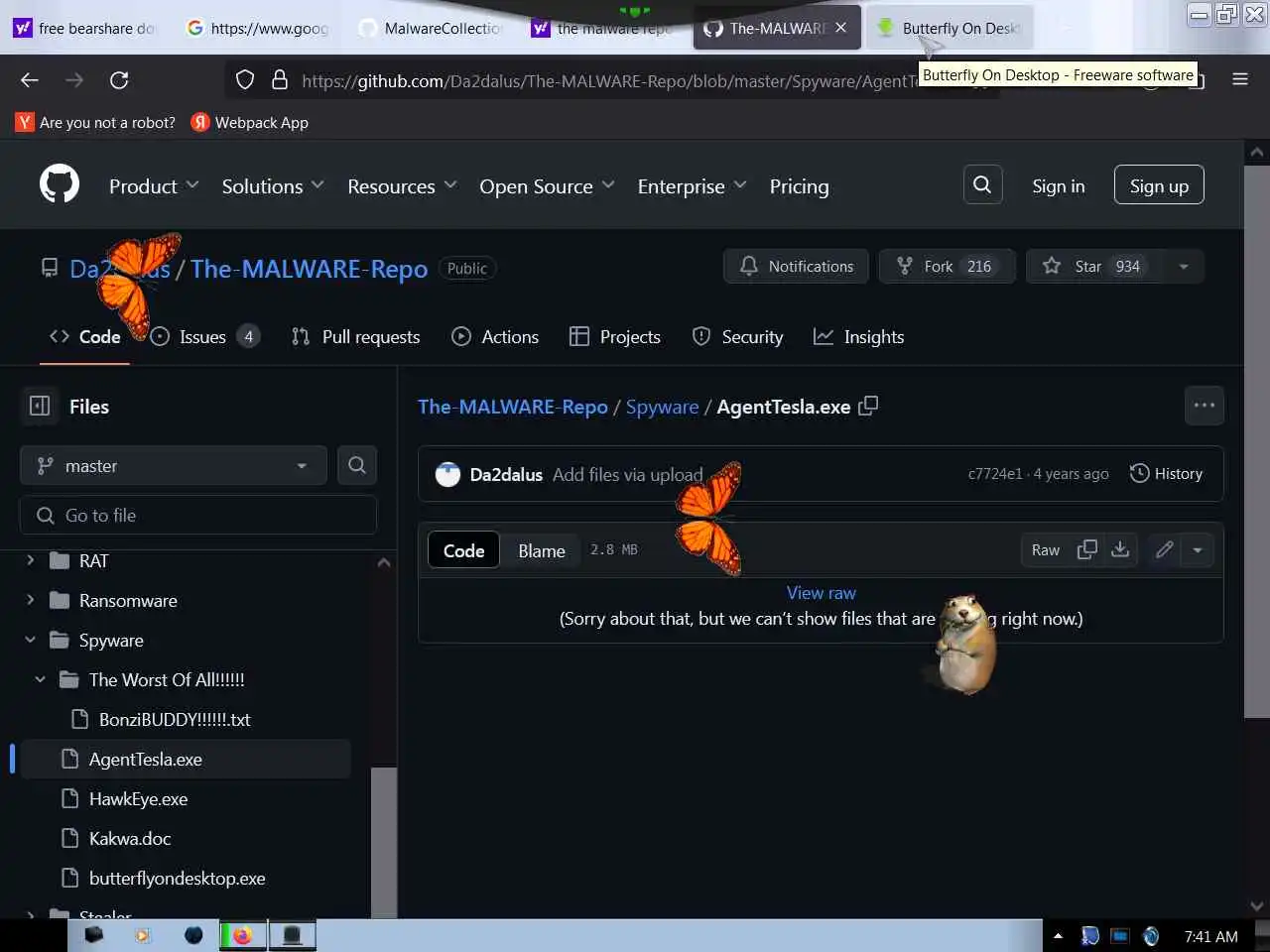Open the Pricing link

tap(799, 186)
